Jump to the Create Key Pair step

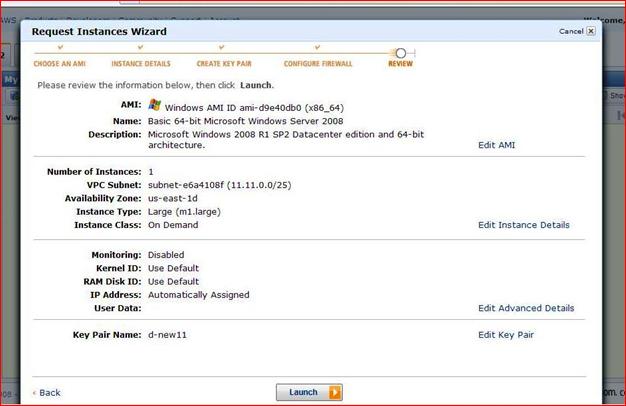[x=224, y=63]
